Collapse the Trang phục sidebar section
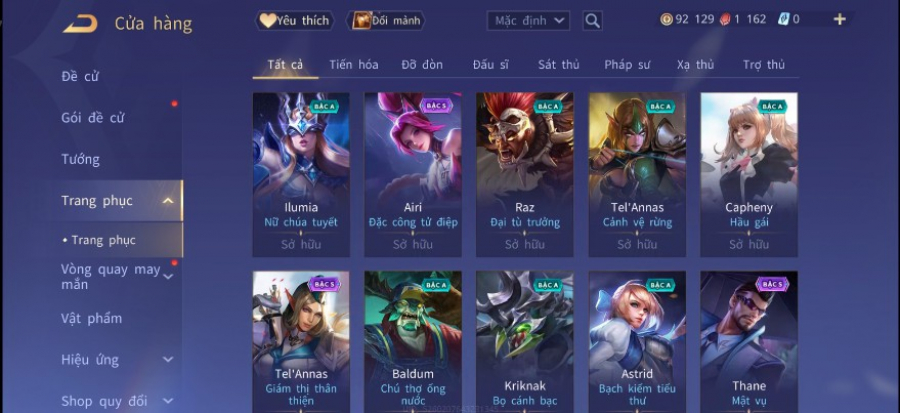 point(168,201)
